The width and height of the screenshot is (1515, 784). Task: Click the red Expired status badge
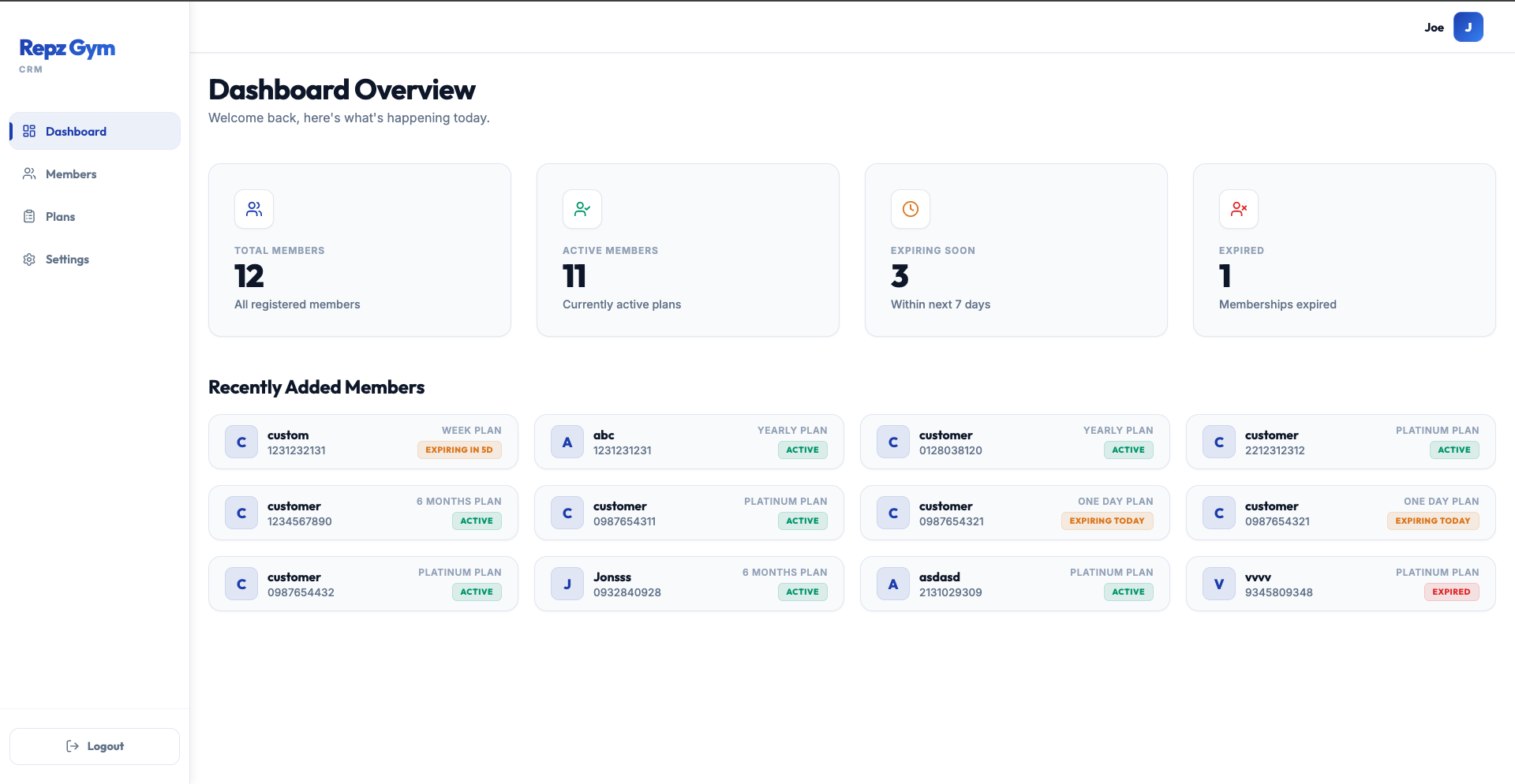pos(1451,592)
